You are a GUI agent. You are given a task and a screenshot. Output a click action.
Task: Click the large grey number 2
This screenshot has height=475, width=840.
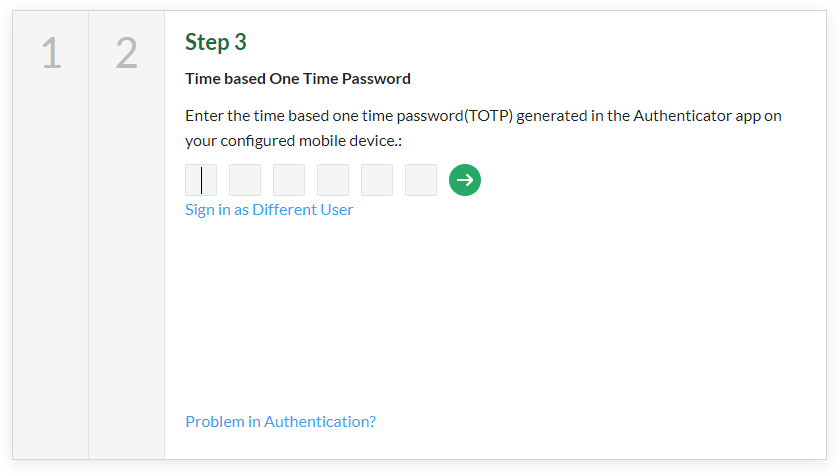126,53
